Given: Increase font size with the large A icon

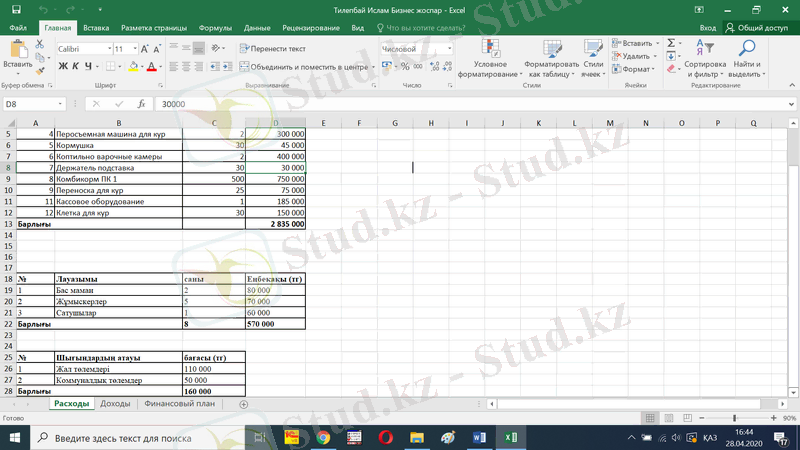Looking at the screenshot, I should coord(144,49).
